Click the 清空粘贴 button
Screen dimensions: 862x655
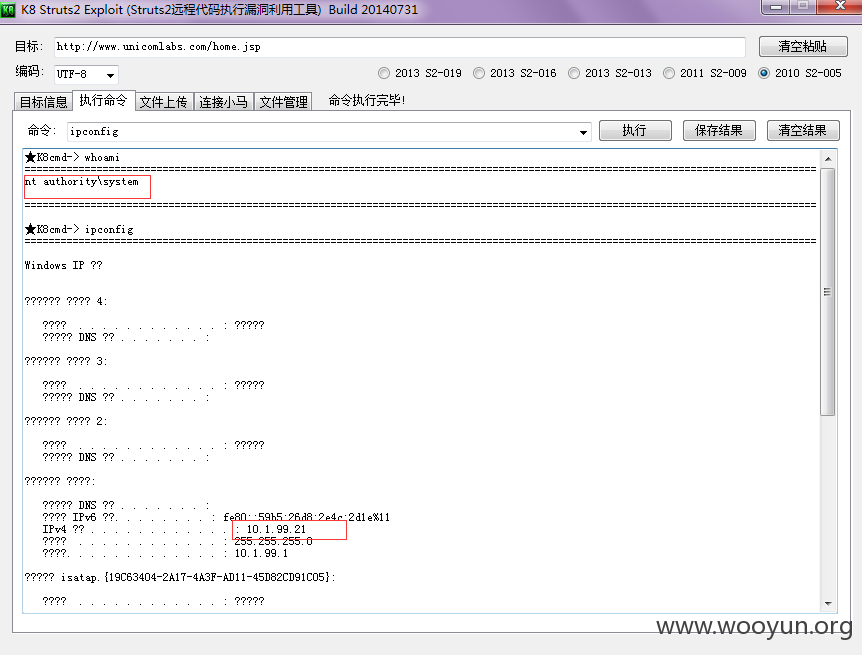coord(803,46)
